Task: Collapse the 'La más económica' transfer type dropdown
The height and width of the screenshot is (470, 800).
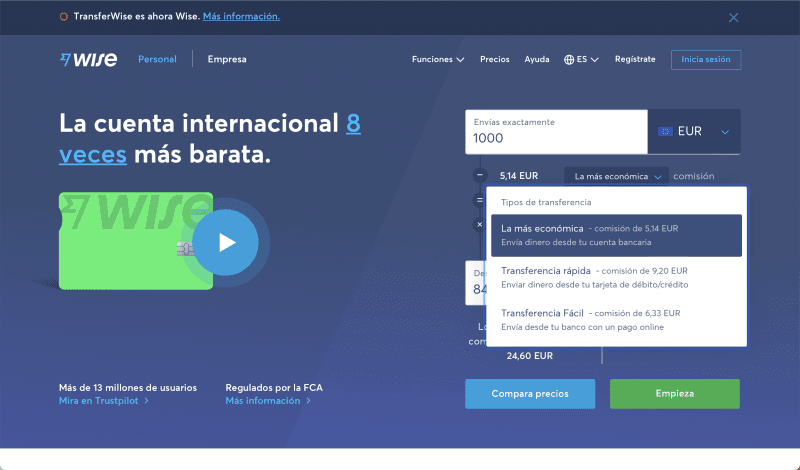Action: point(616,176)
